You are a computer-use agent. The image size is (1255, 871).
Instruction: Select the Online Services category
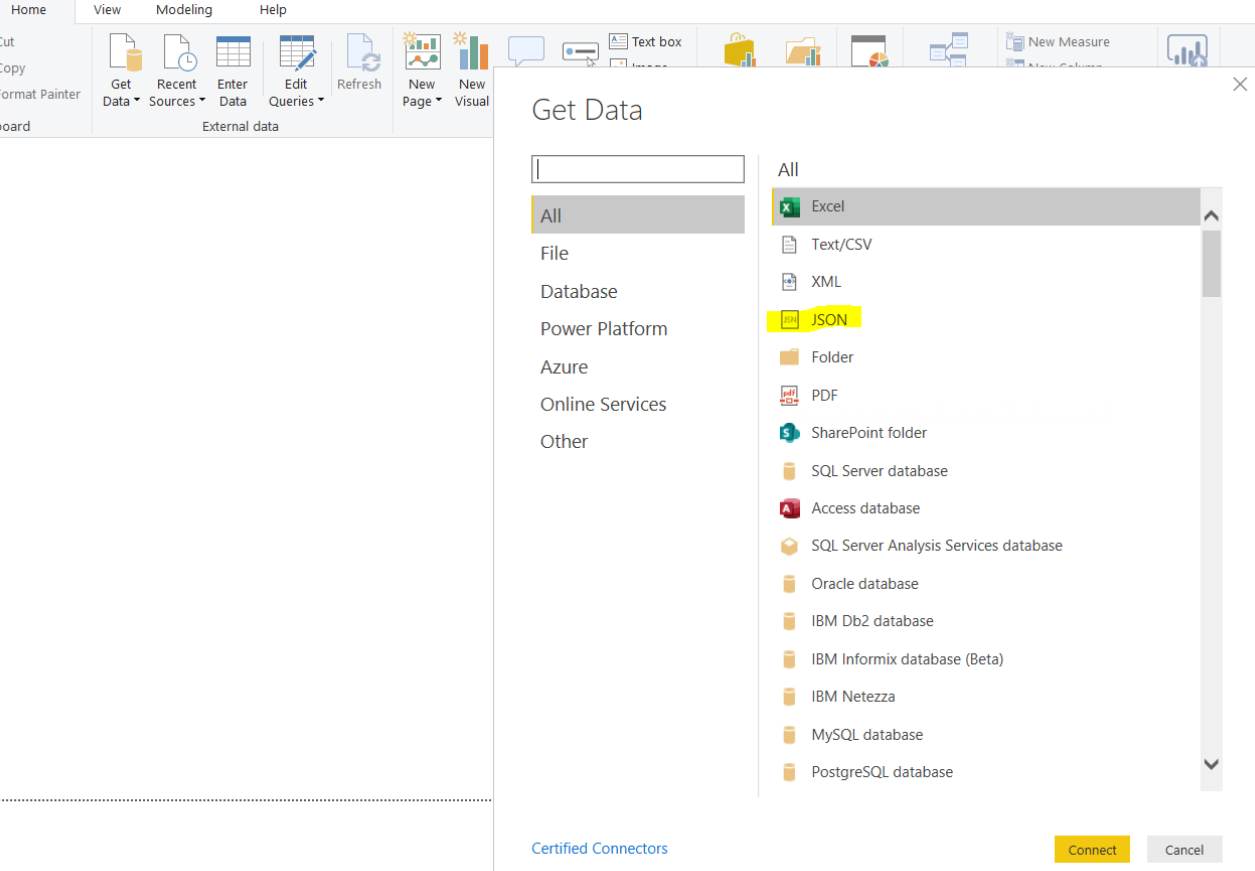[x=638, y=405]
